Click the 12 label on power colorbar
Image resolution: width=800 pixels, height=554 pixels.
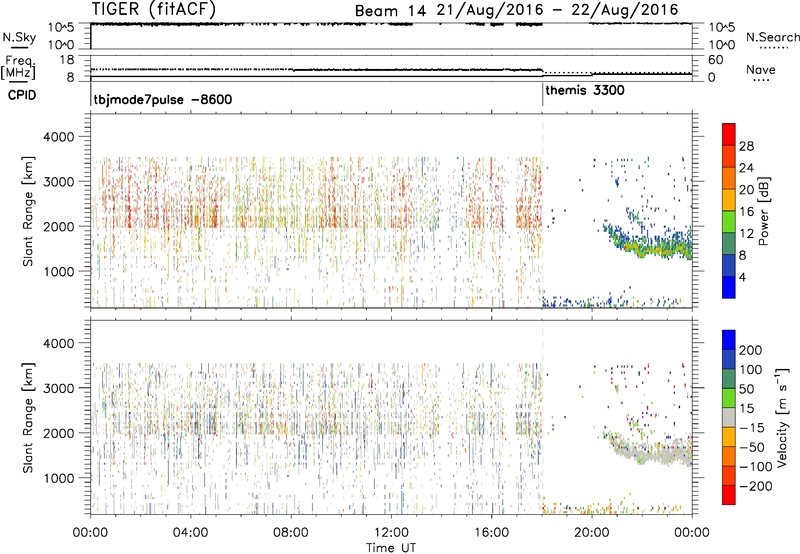point(746,234)
